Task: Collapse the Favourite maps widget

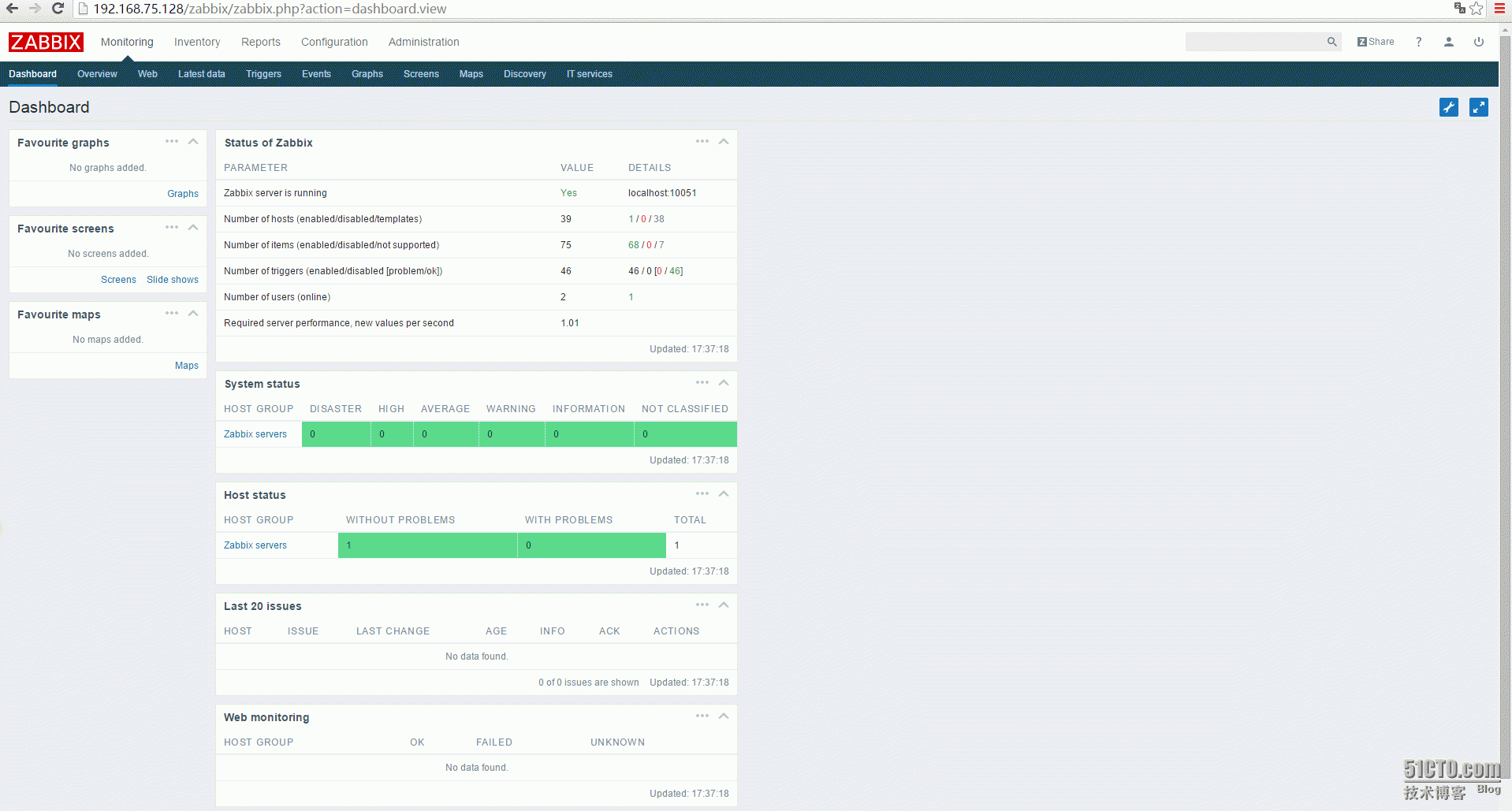Action: [x=193, y=314]
